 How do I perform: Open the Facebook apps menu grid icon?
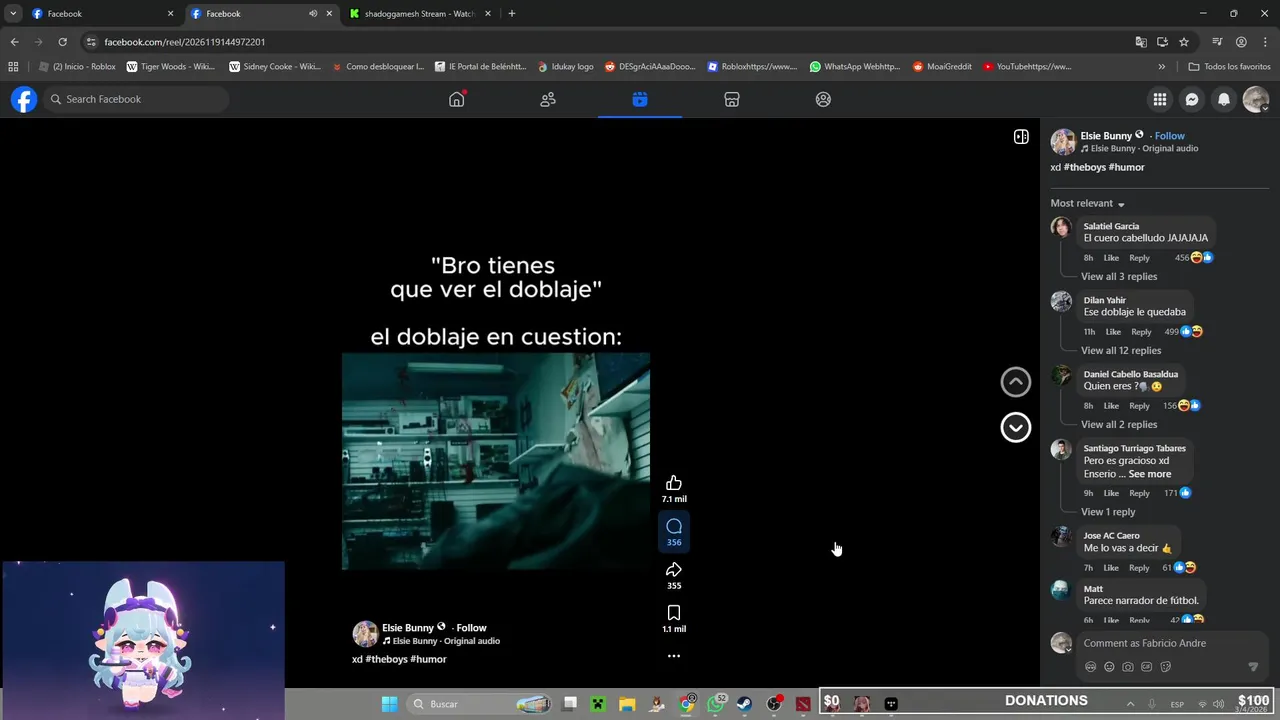pos(1160,99)
